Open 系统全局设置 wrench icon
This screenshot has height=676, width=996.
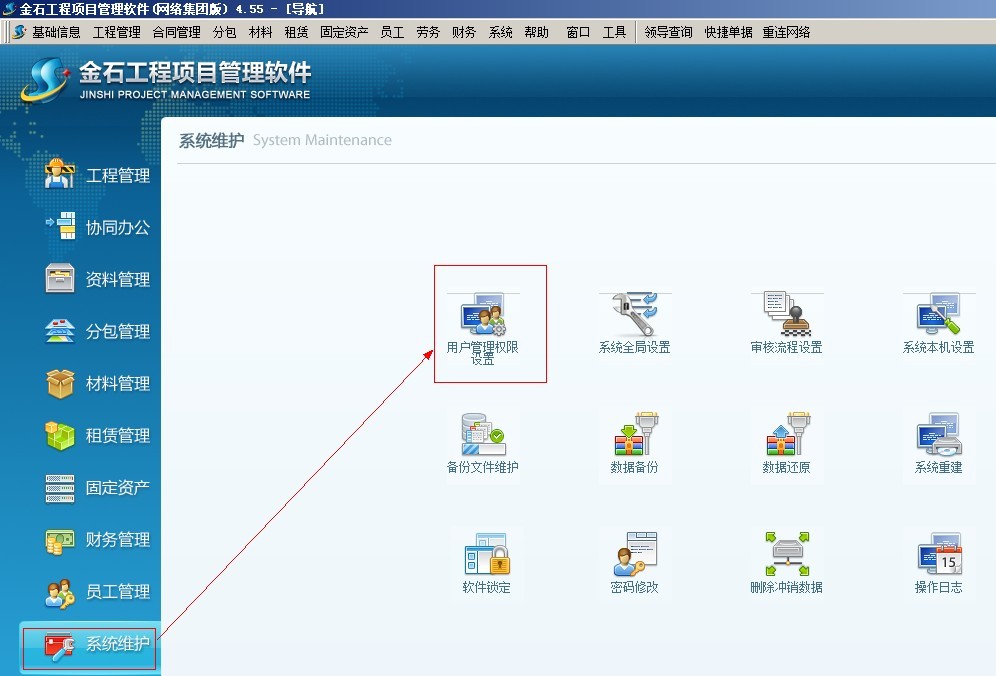coord(635,315)
